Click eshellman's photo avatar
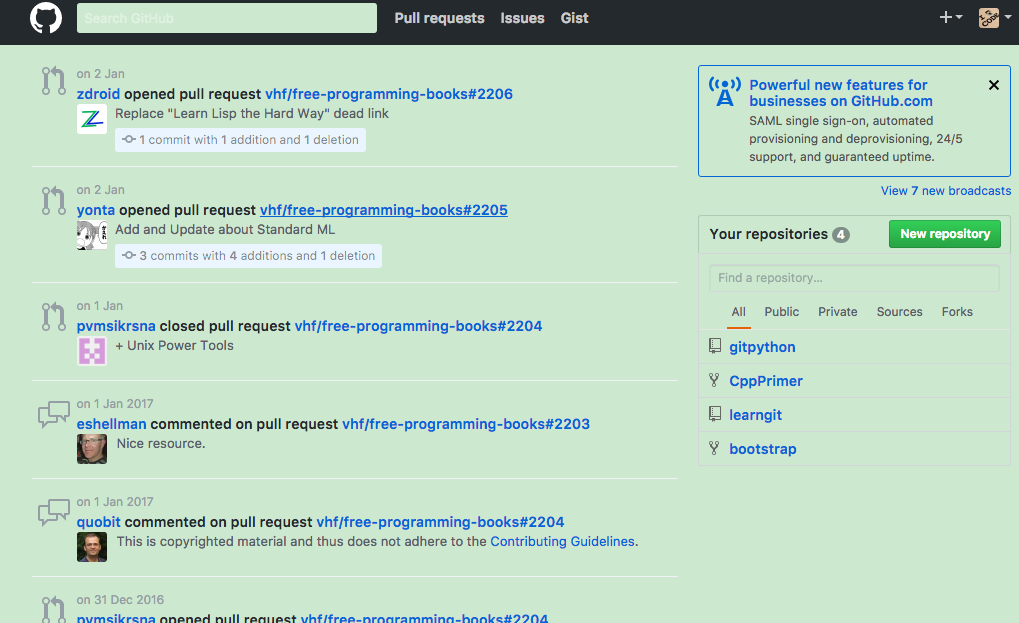Image resolution: width=1019 pixels, height=623 pixels. pos(92,449)
